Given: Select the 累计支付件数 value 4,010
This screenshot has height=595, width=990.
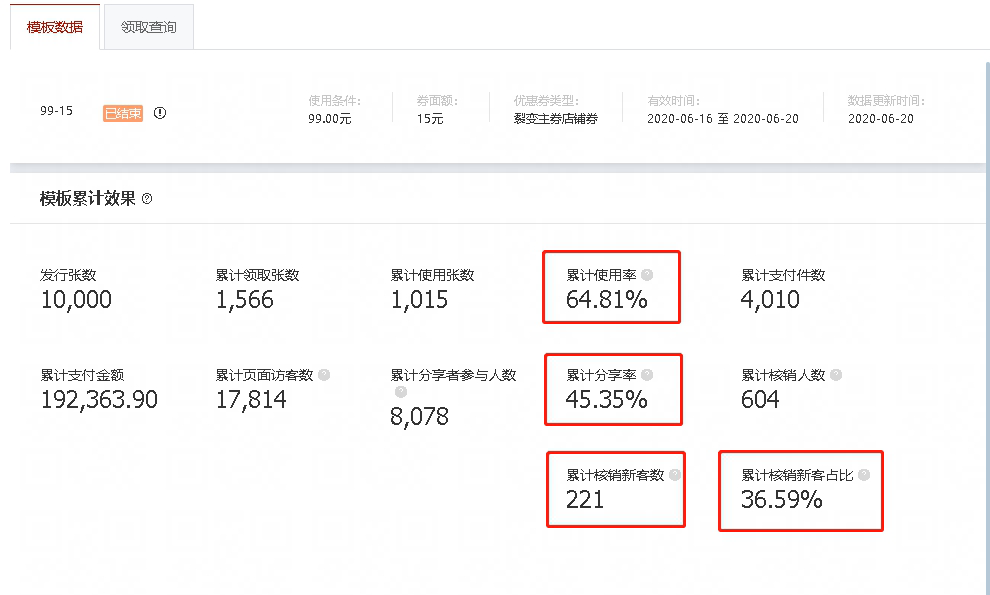Looking at the screenshot, I should click(x=770, y=300).
